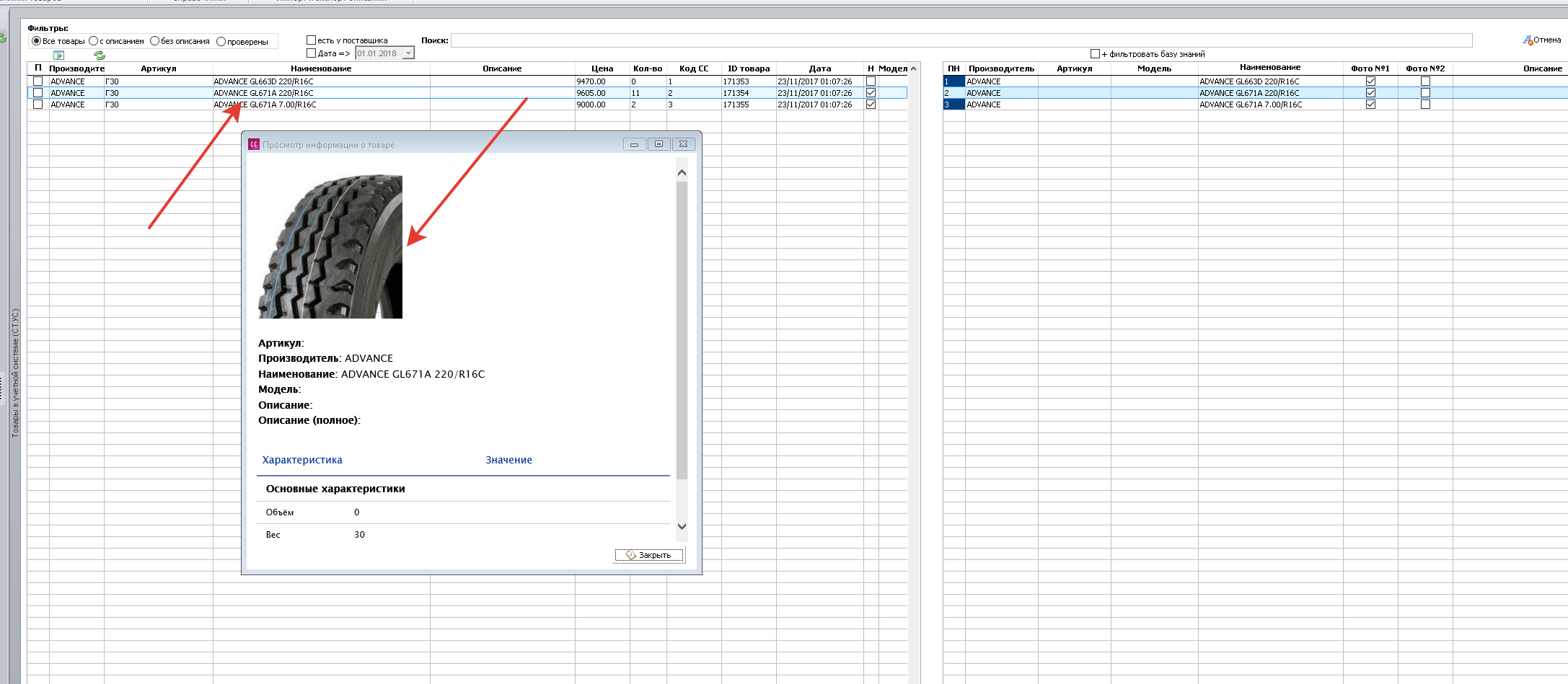Click price cell '9470.00'
Image resolution: width=1568 pixels, height=684 pixels.
tap(603, 81)
